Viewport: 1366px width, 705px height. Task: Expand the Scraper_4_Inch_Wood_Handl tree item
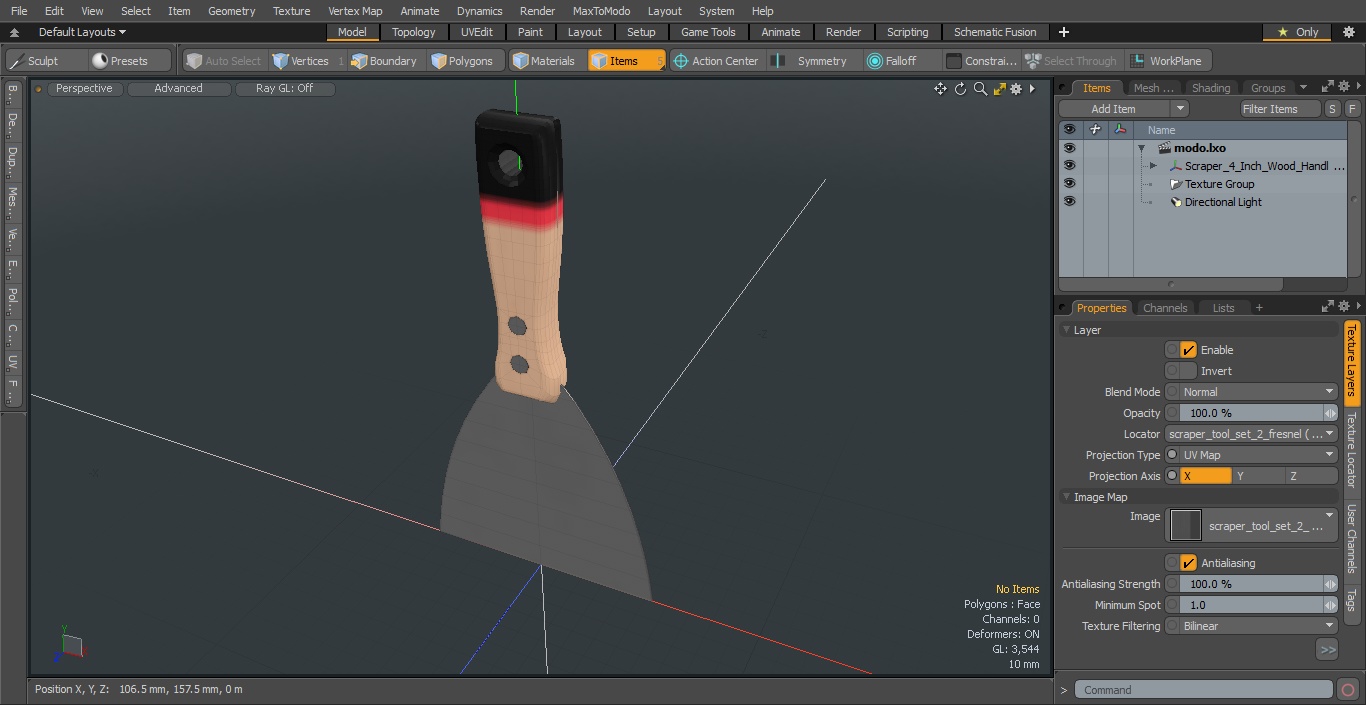1153,166
